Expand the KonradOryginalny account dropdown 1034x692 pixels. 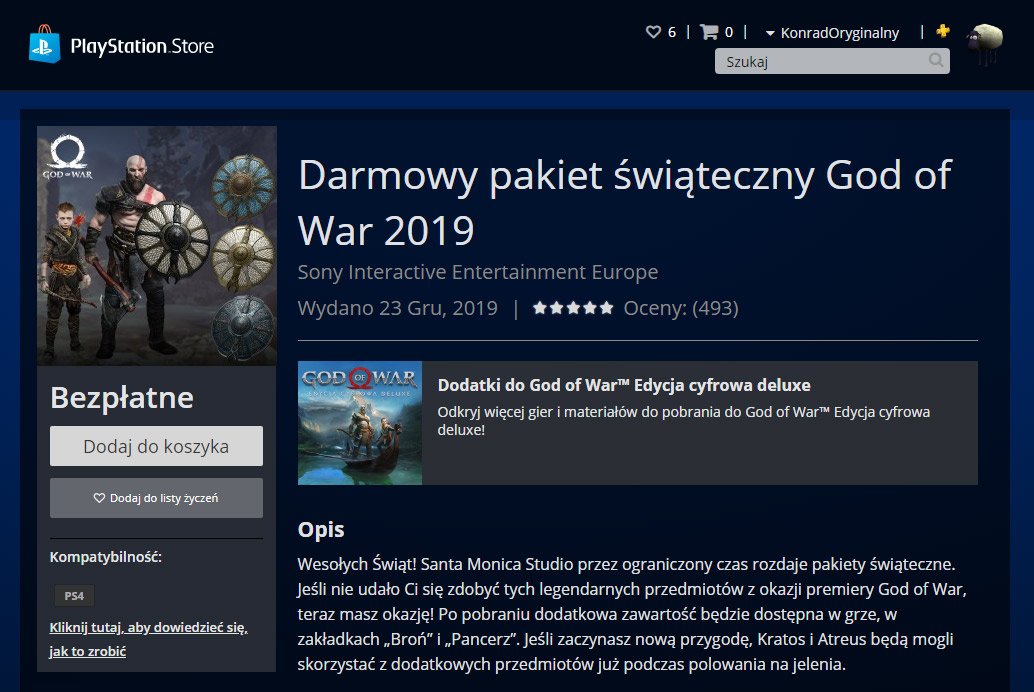coord(832,33)
